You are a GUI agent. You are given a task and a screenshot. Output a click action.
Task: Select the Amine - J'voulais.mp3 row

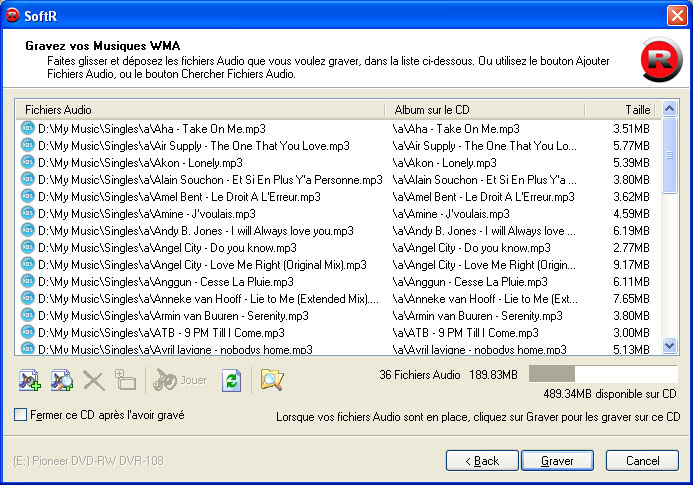point(339,214)
